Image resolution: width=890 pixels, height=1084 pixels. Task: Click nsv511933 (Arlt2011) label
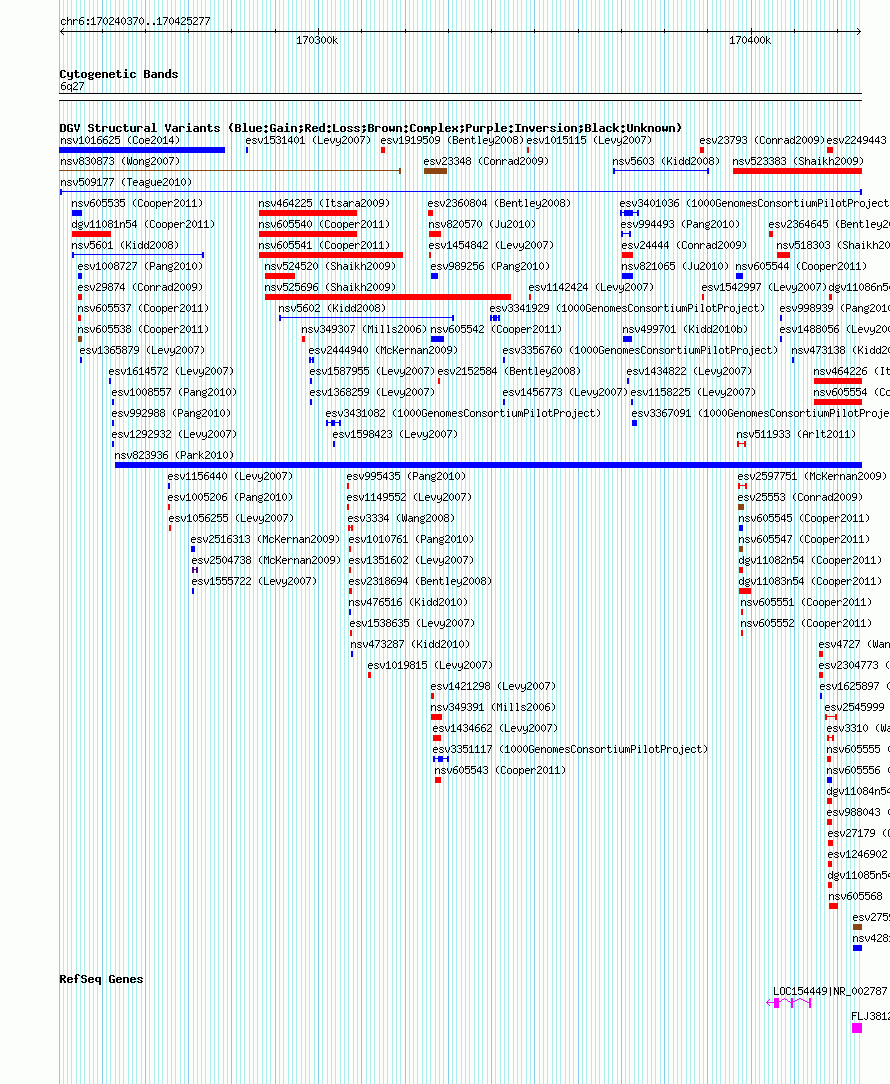(796, 434)
